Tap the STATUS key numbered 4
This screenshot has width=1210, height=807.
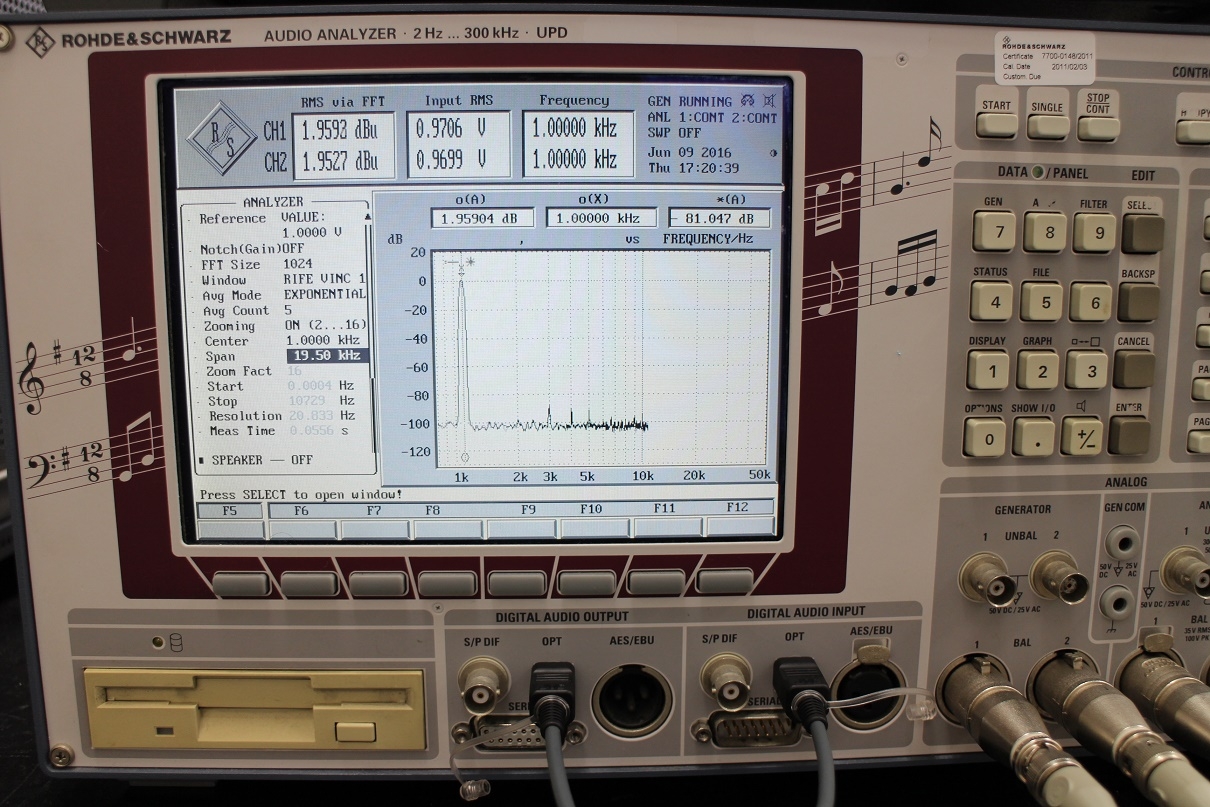pos(991,301)
